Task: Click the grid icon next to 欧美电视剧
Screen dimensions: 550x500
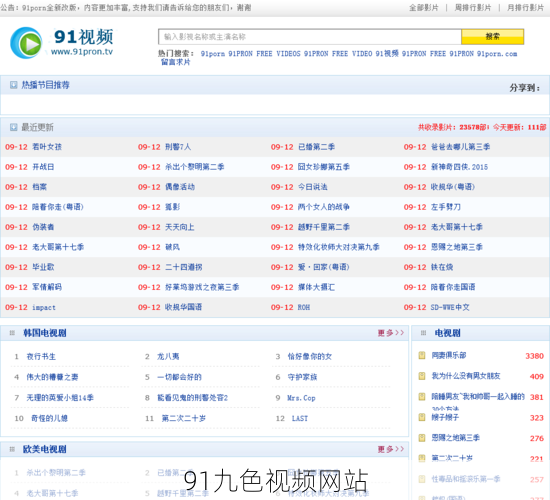Action: pos(12,449)
